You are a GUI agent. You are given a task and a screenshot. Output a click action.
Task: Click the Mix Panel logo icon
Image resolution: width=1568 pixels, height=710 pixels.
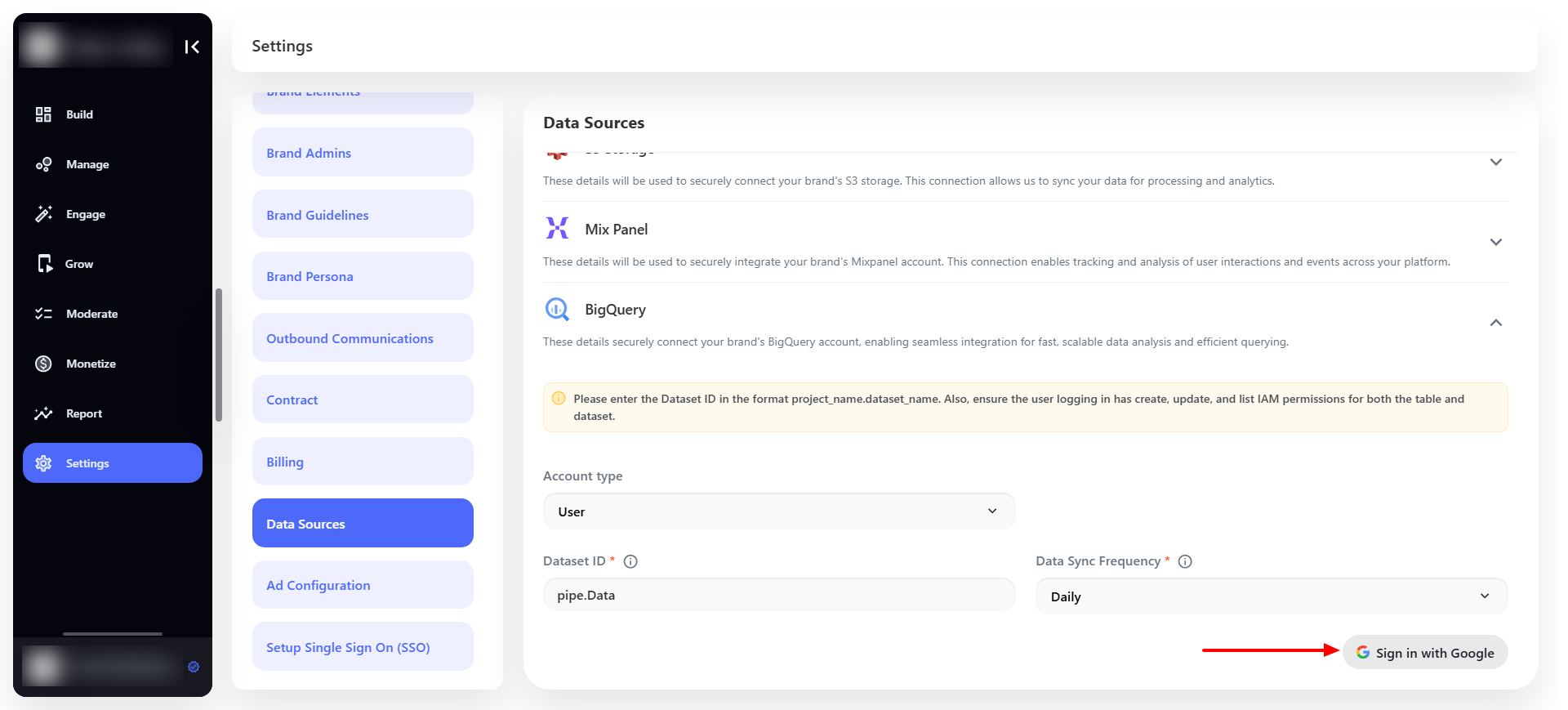pos(557,228)
